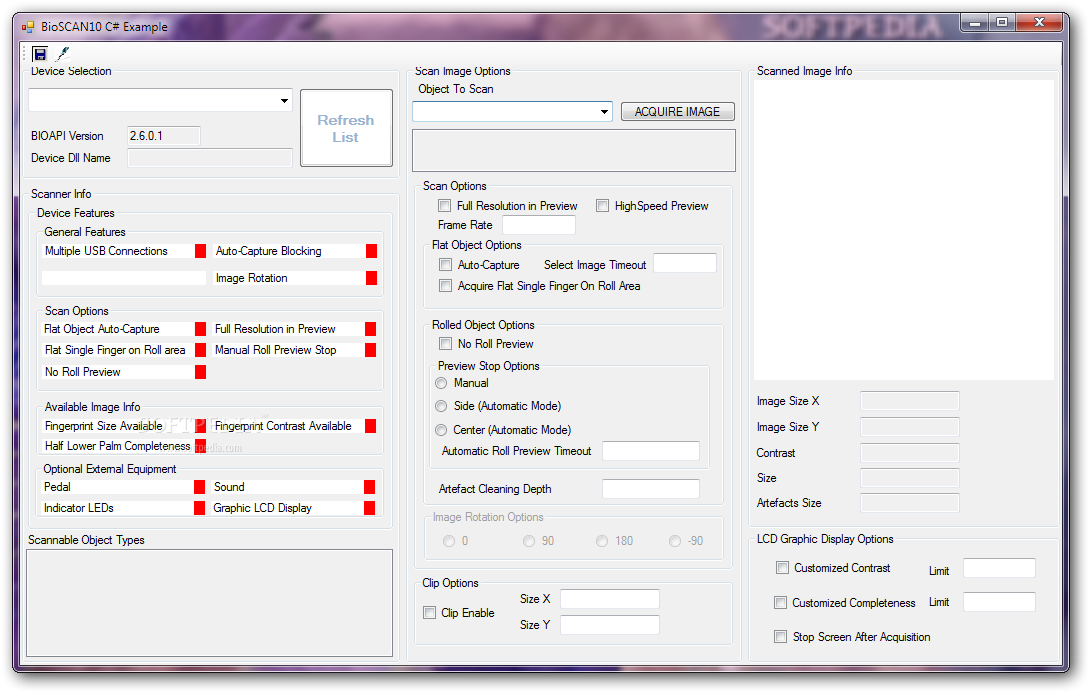This screenshot has width=1090, height=693.
Task: Click the BioSCAN10 title bar app icon
Action: point(28,27)
